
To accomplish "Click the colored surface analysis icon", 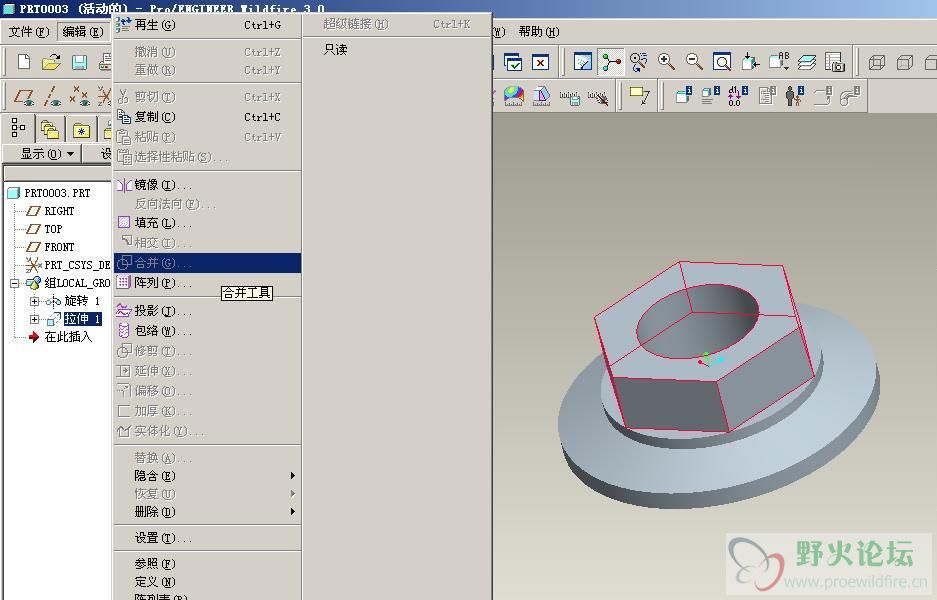I will coord(513,96).
